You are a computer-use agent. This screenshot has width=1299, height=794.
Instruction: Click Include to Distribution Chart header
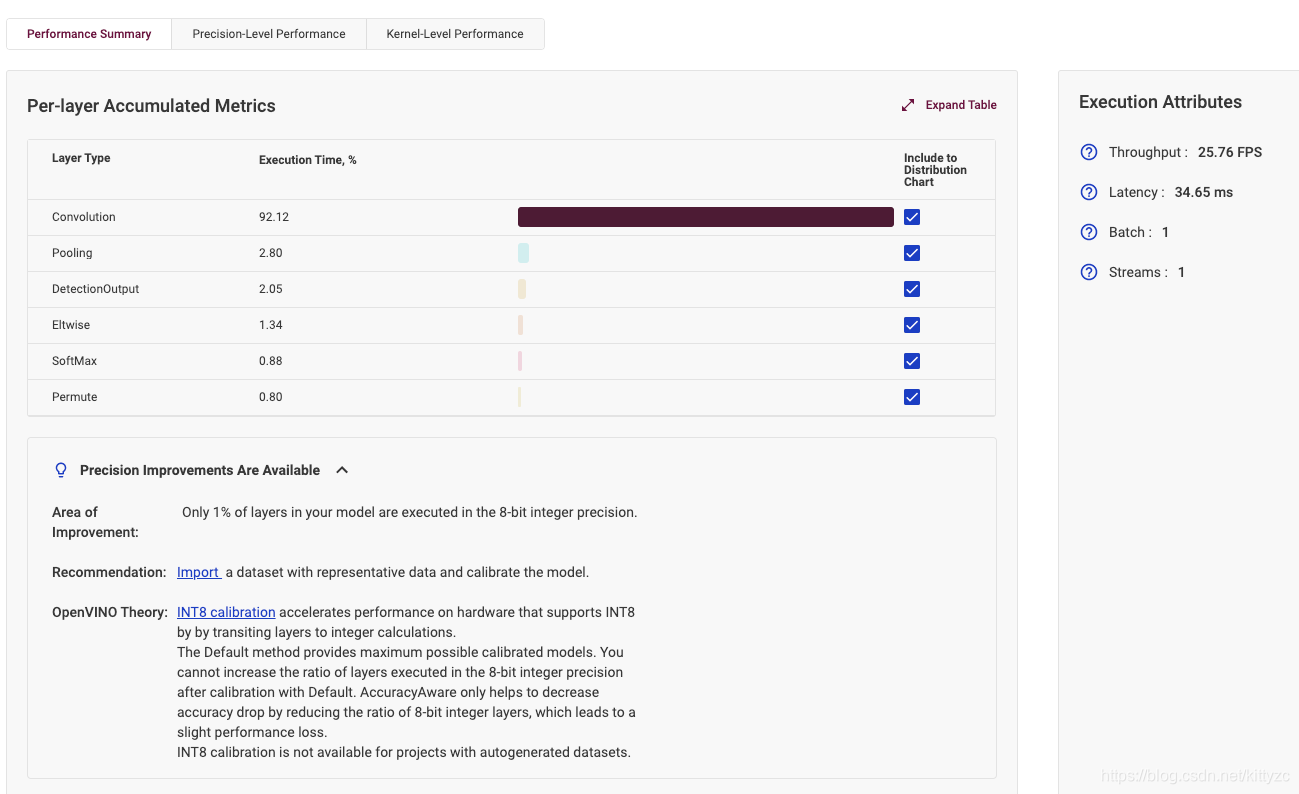935,170
